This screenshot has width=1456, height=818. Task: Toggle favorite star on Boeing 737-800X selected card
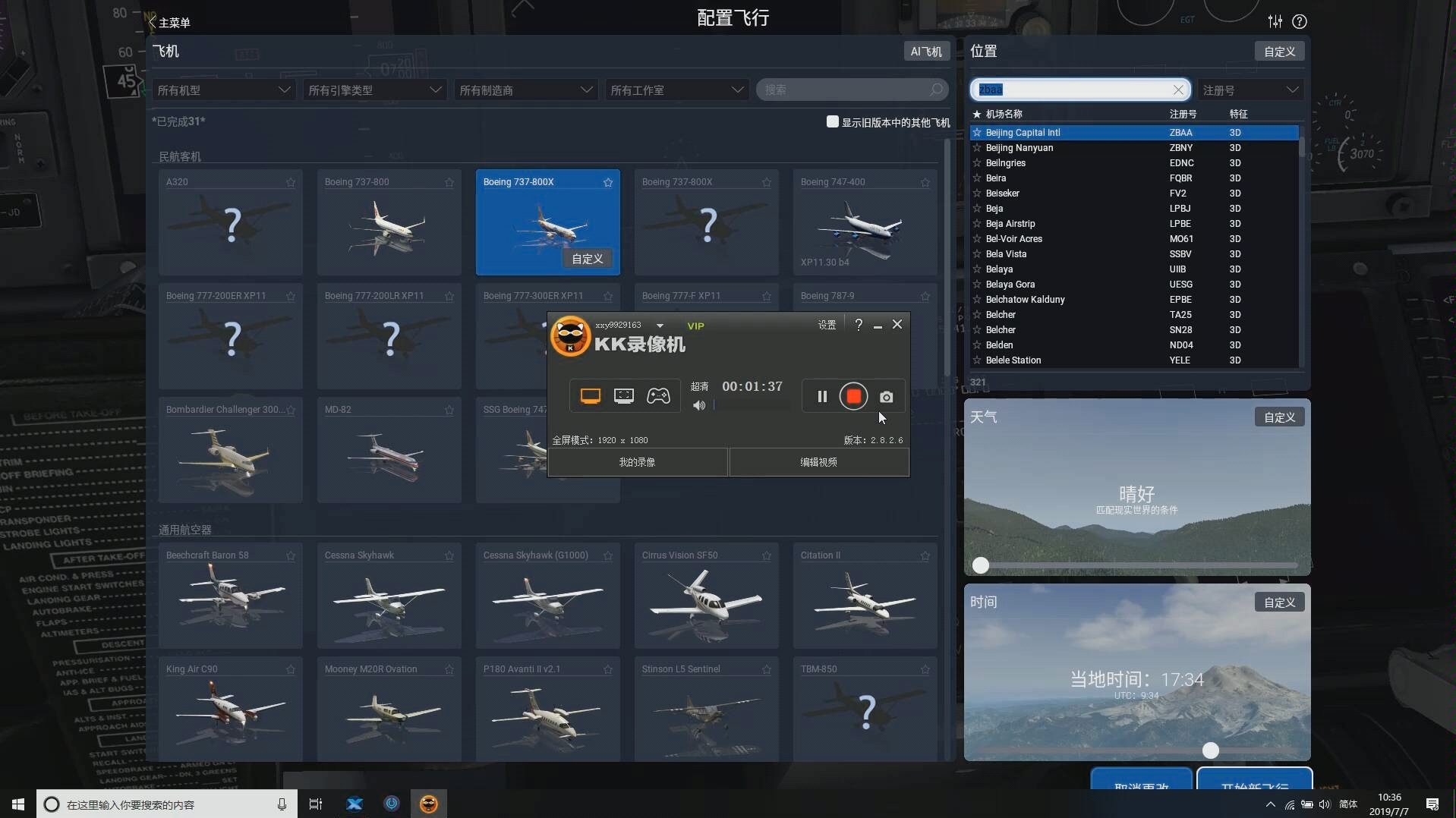coord(608,182)
